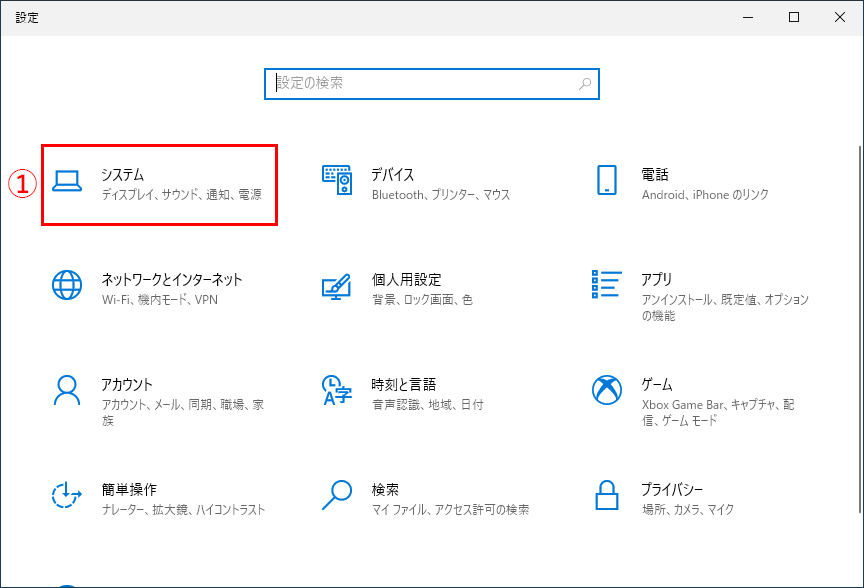Open the プライバシー padlock icon

pos(607,495)
